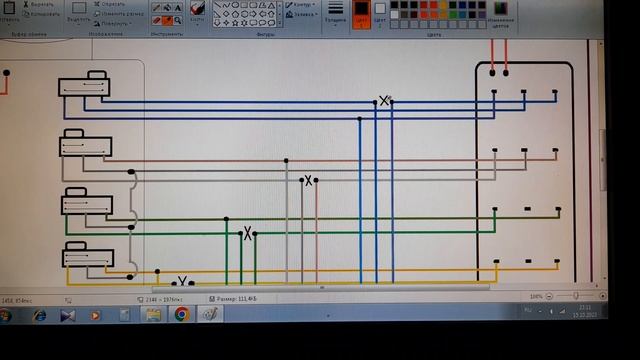Select the Color picker eyedropper tool
Screen dimensions: 640x360
(167, 20)
